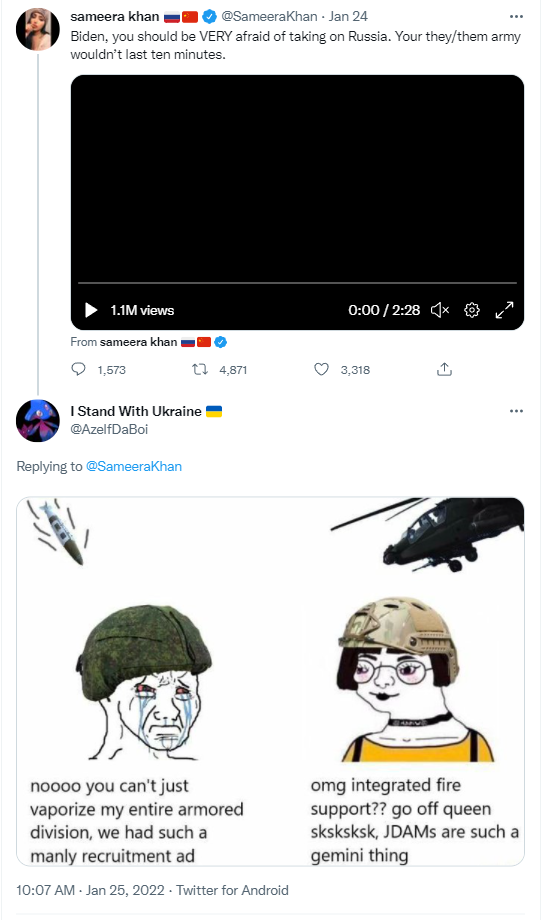Click the 10:07 AM Jan 25, 2022 timestamp

coord(90,890)
